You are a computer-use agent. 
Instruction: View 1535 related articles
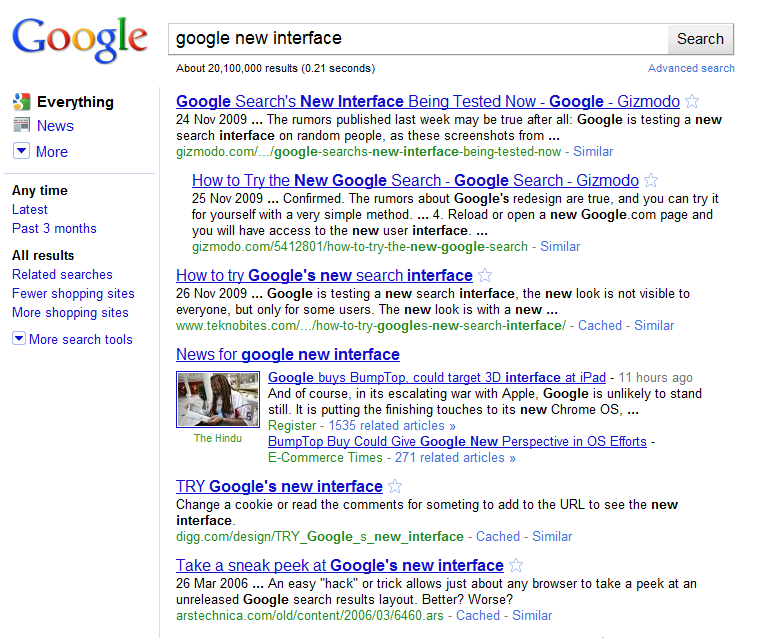click(x=392, y=426)
